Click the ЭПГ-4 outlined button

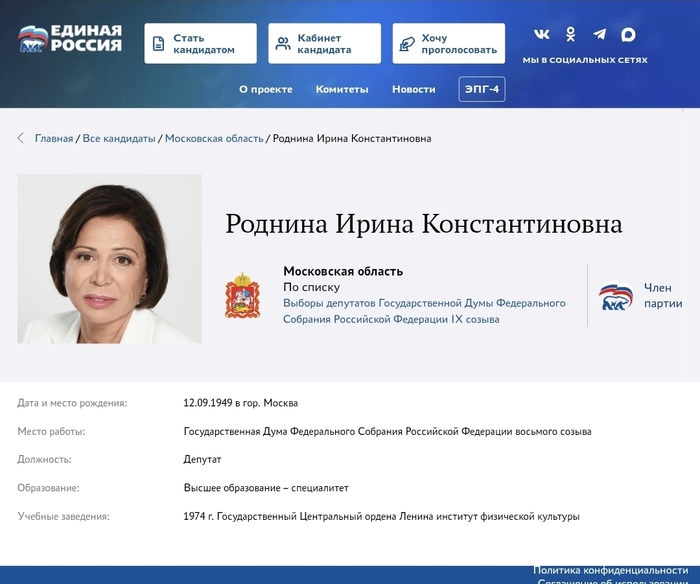[482, 89]
